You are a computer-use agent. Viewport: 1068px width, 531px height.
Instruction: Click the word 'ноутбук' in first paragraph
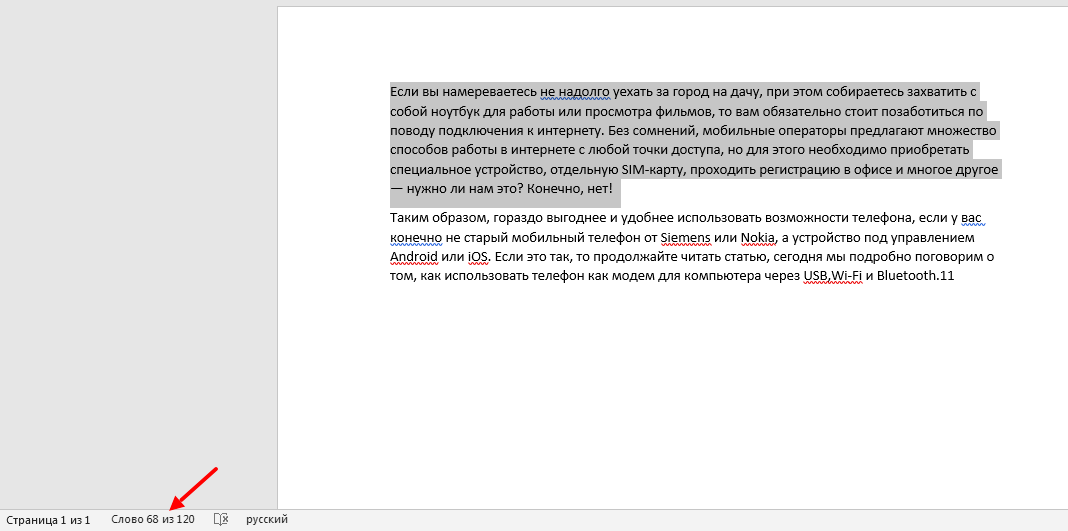tap(456, 111)
